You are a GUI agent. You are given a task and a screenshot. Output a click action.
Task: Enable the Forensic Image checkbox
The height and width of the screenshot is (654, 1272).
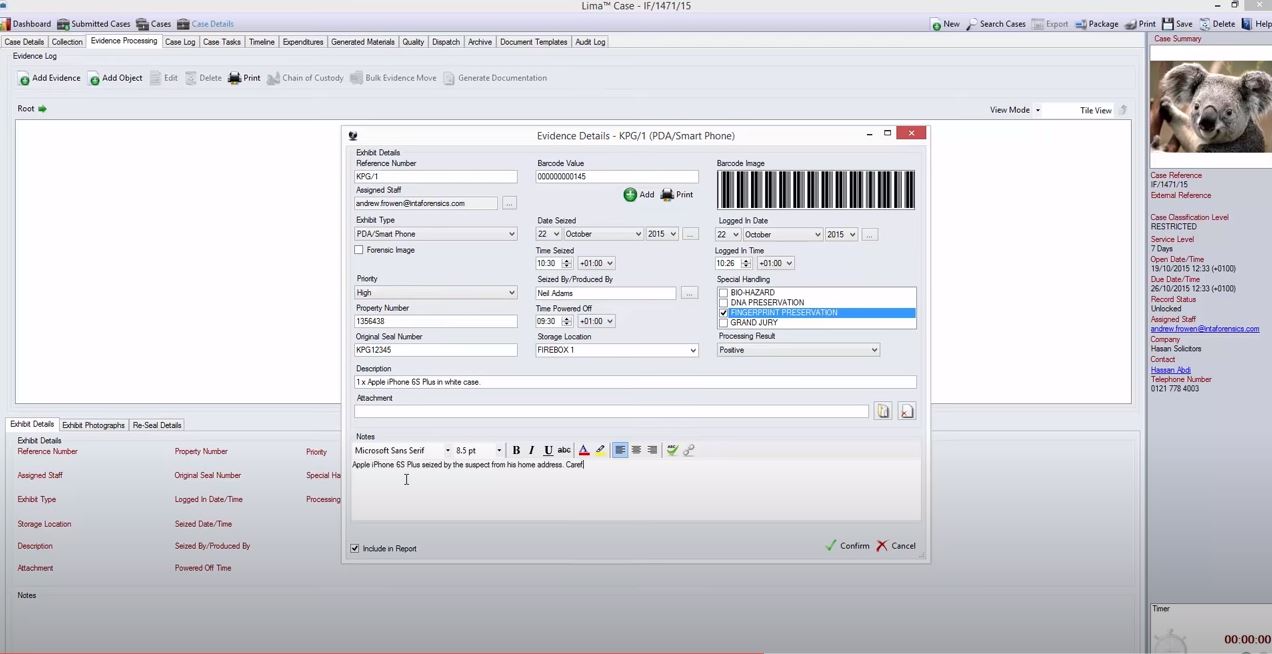pyautogui.click(x=359, y=249)
